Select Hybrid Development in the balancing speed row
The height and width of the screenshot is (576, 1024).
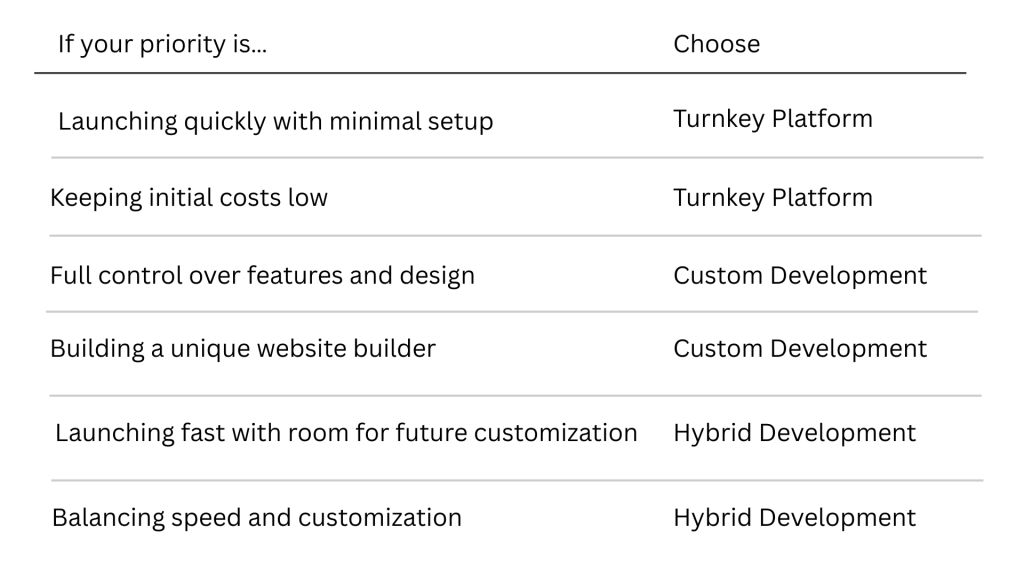[x=794, y=518]
